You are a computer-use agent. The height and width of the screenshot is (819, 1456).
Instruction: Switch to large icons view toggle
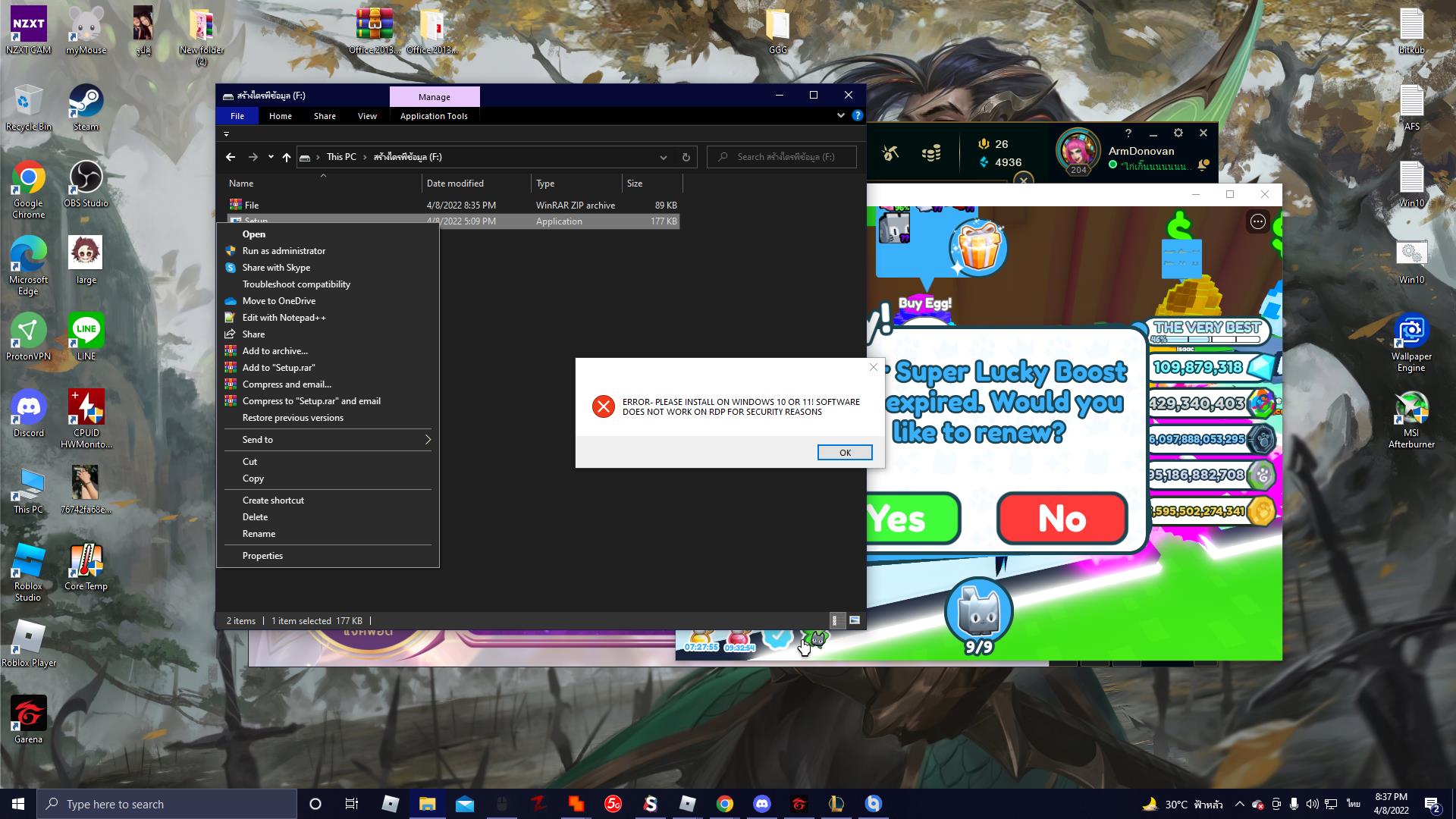point(855,620)
